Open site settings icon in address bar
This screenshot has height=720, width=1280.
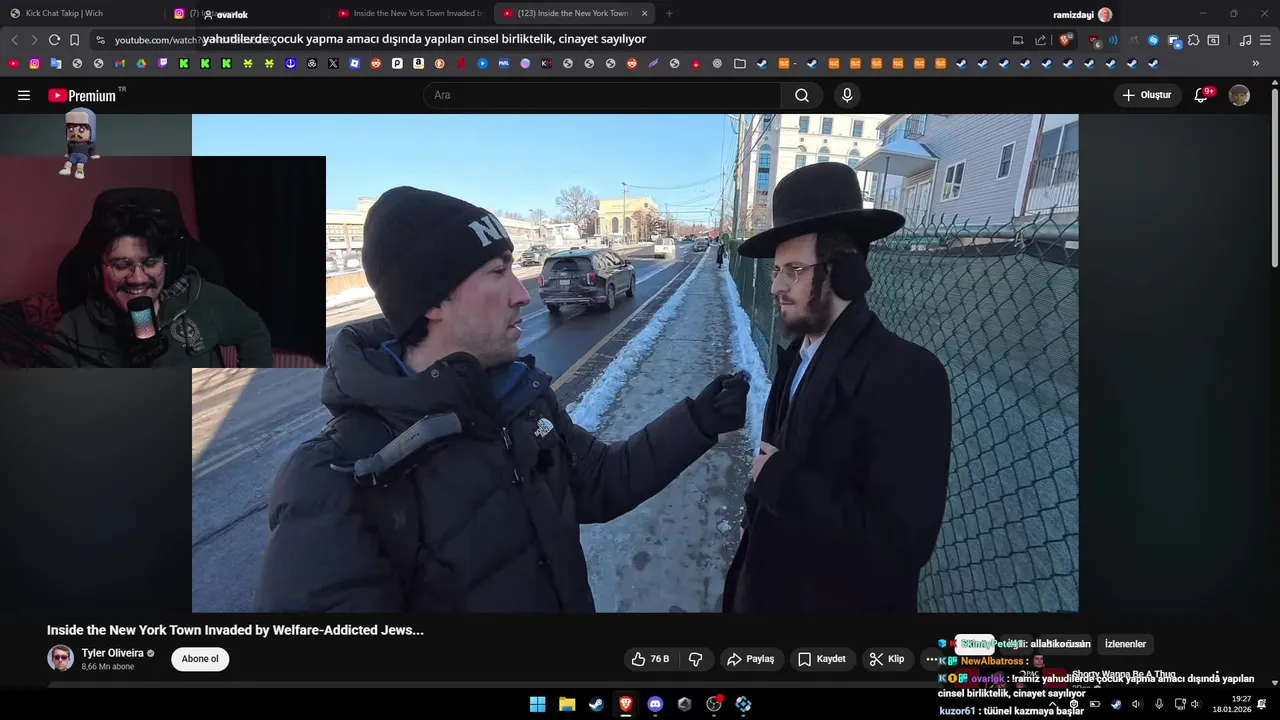click(100, 40)
